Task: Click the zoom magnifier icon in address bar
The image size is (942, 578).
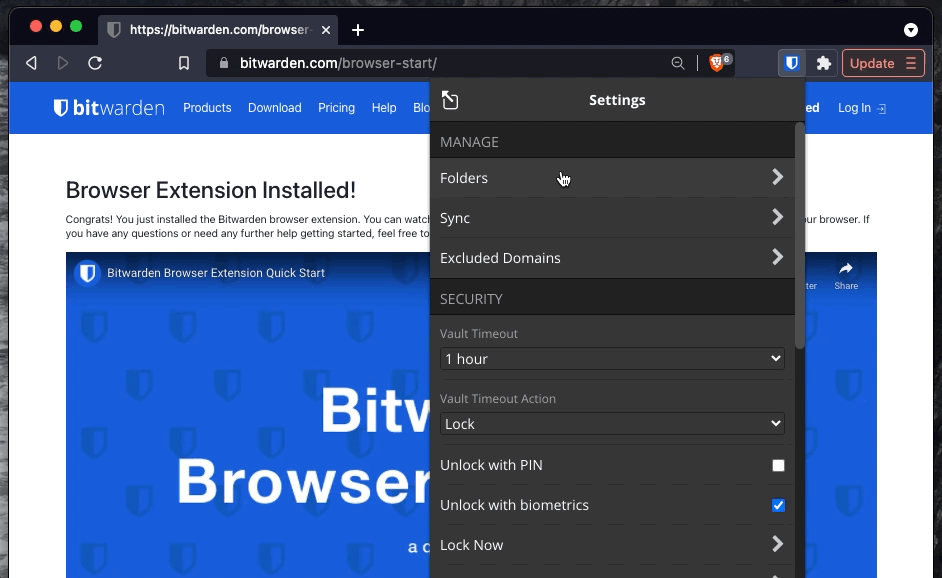Action: pyautogui.click(x=678, y=63)
